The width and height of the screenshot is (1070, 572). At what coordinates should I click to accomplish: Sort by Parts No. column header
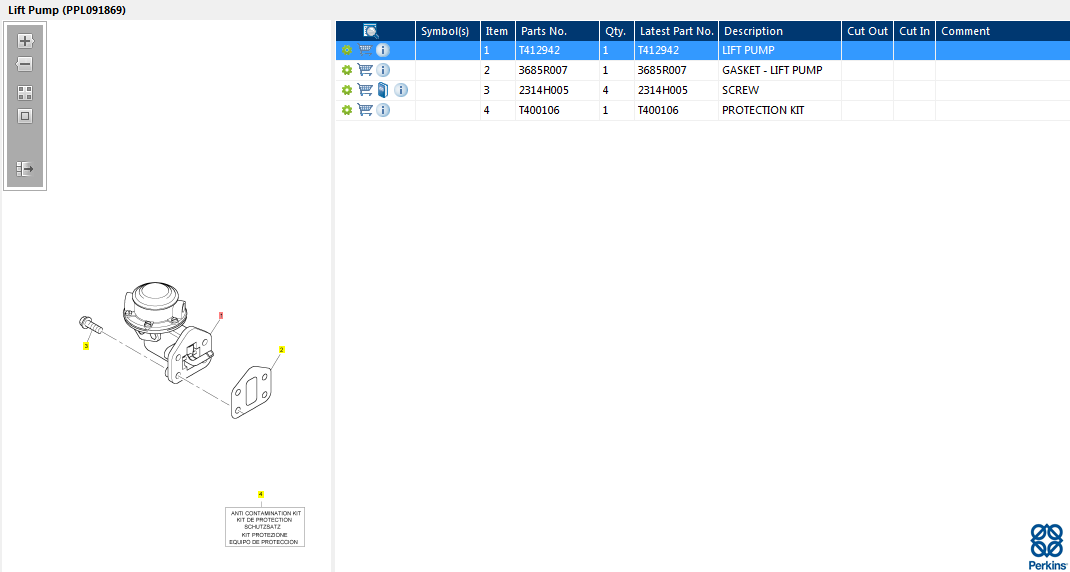(556, 31)
